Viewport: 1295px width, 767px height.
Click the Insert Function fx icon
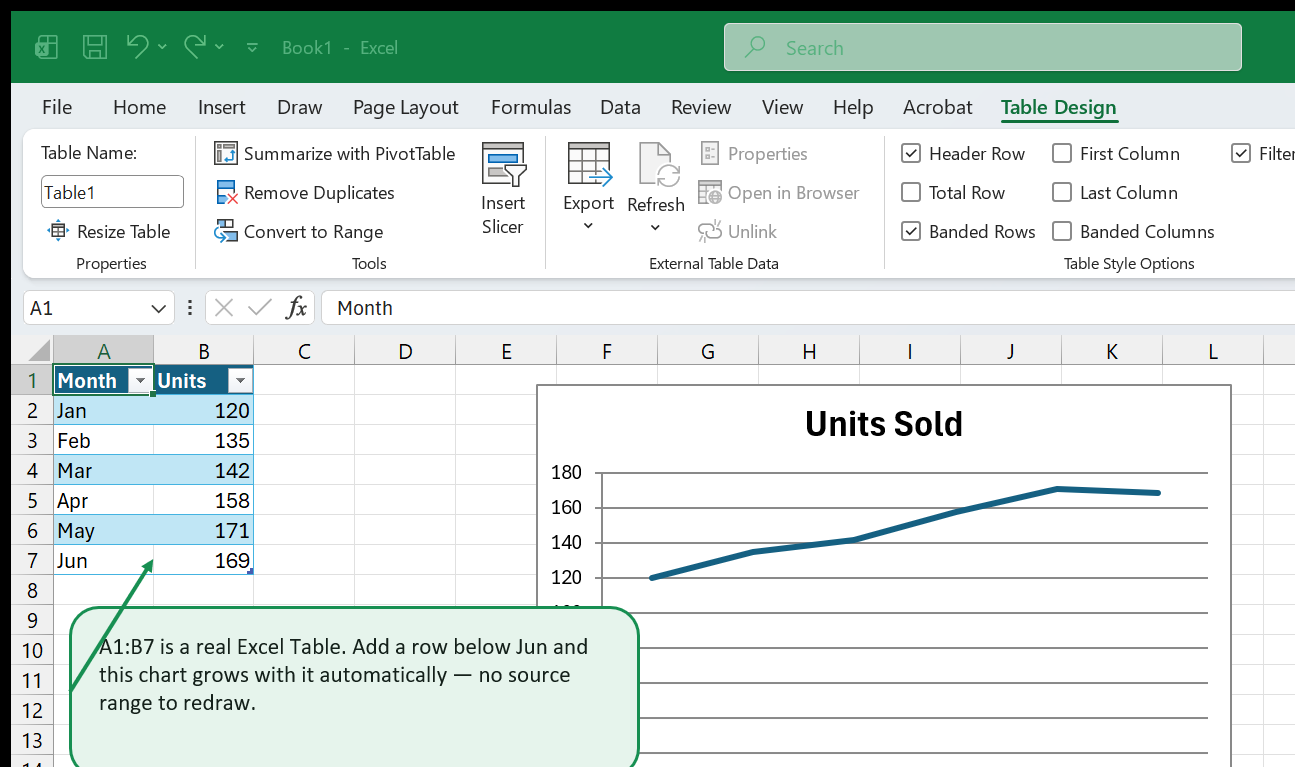point(296,308)
